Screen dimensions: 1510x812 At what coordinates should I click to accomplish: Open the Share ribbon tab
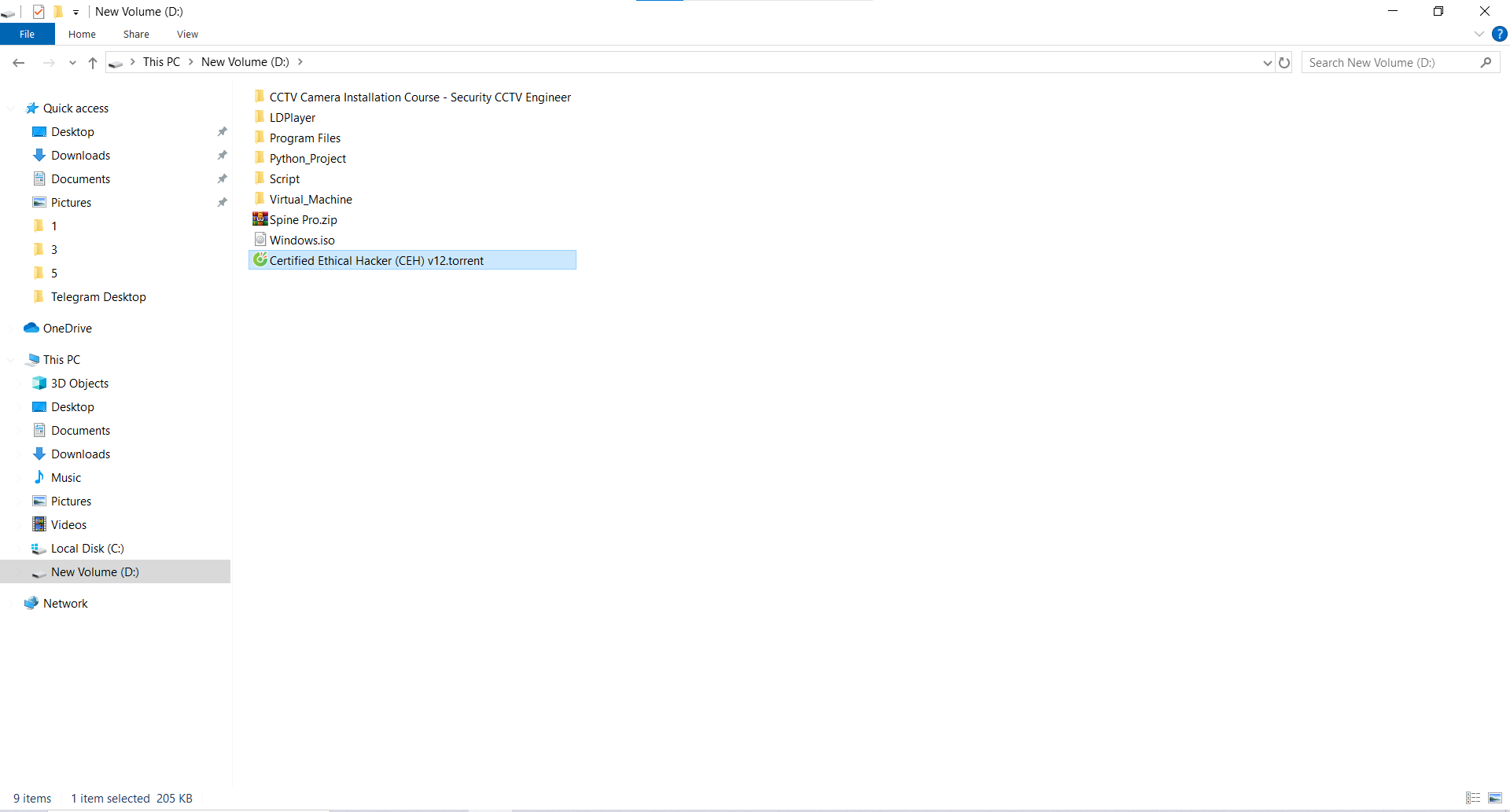[136, 34]
